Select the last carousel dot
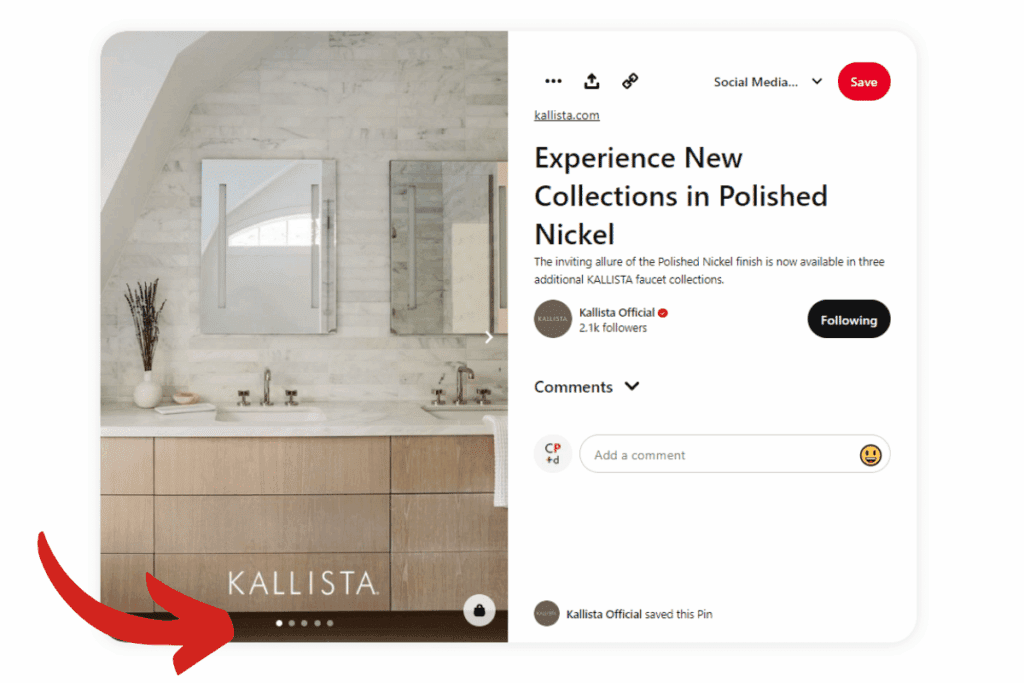The height and width of the screenshot is (683, 1024). pyautogui.click(x=330, y=623)
